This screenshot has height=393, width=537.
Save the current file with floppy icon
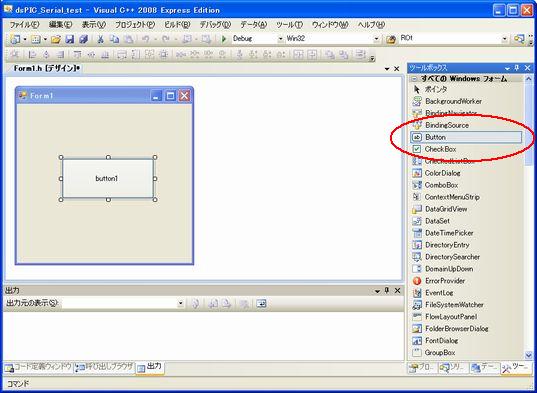tap(70, 39)
